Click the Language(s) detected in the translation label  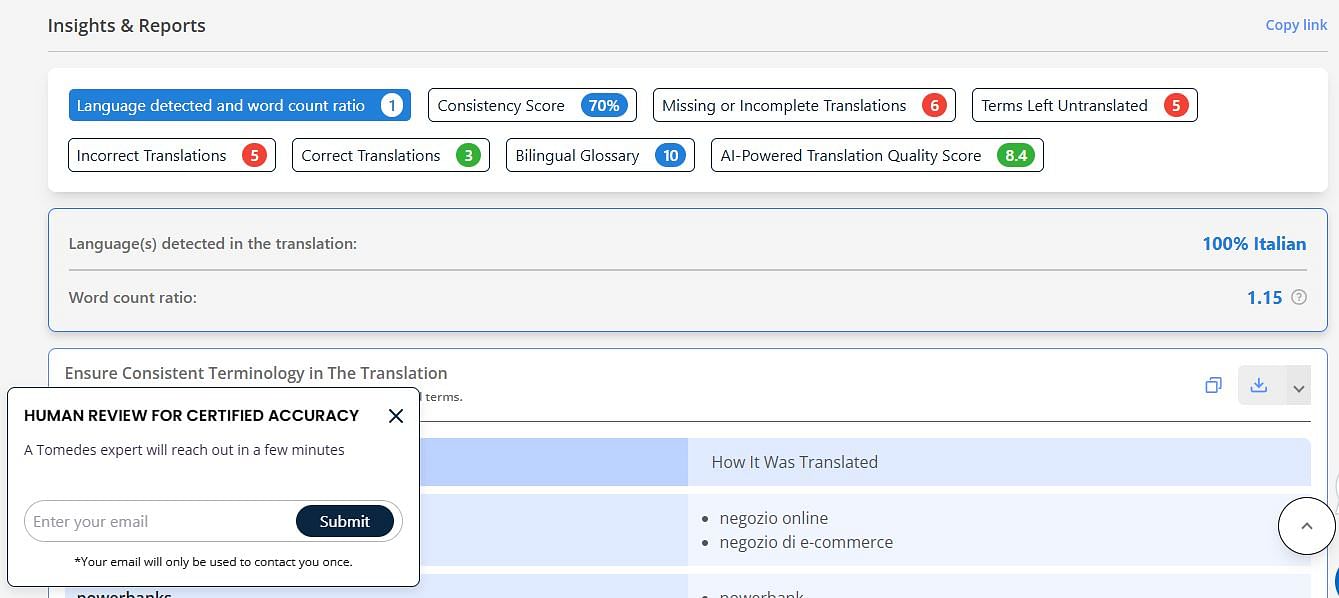click(x=213, y=243)
